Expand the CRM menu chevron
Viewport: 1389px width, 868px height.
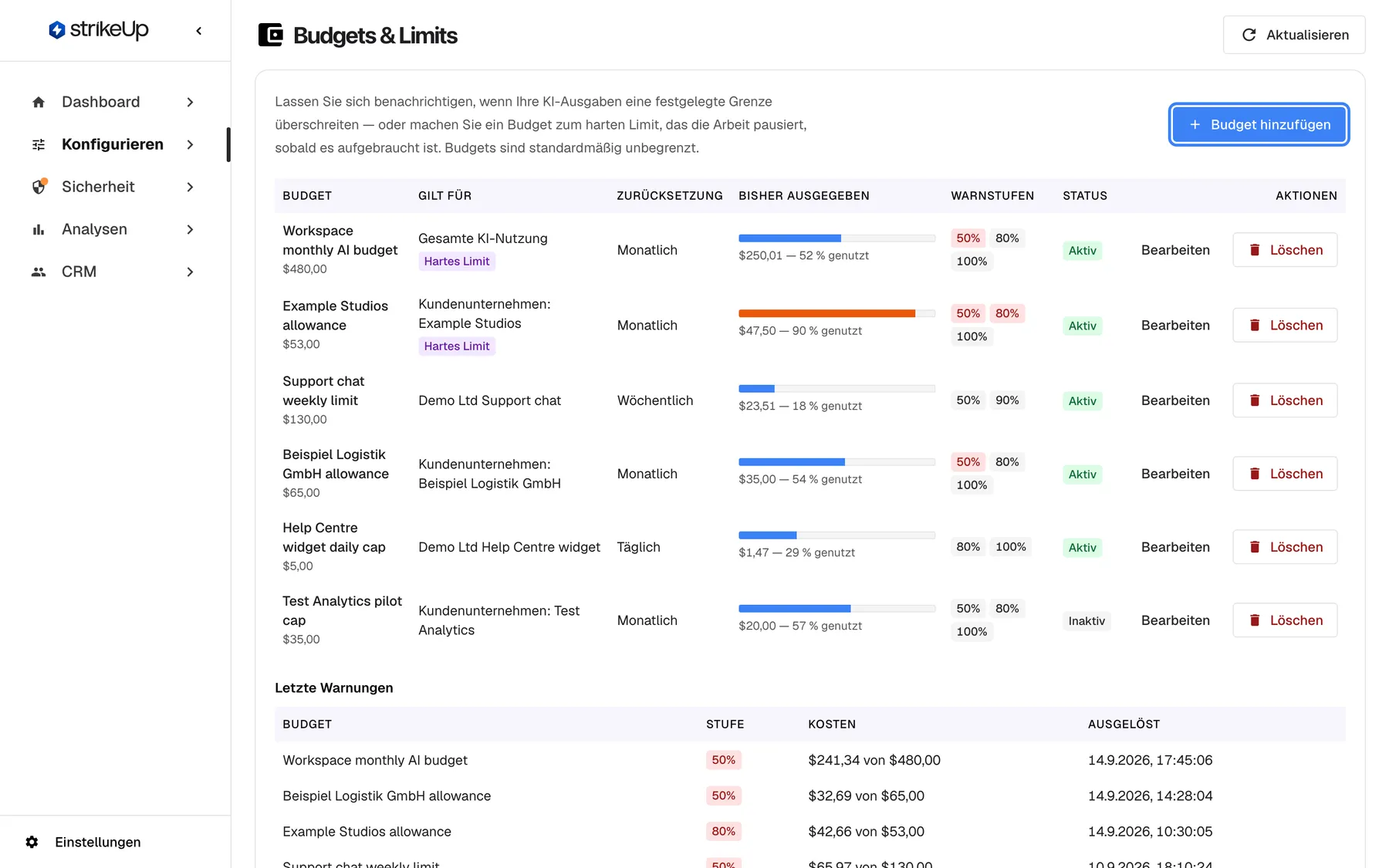point(190,272)
